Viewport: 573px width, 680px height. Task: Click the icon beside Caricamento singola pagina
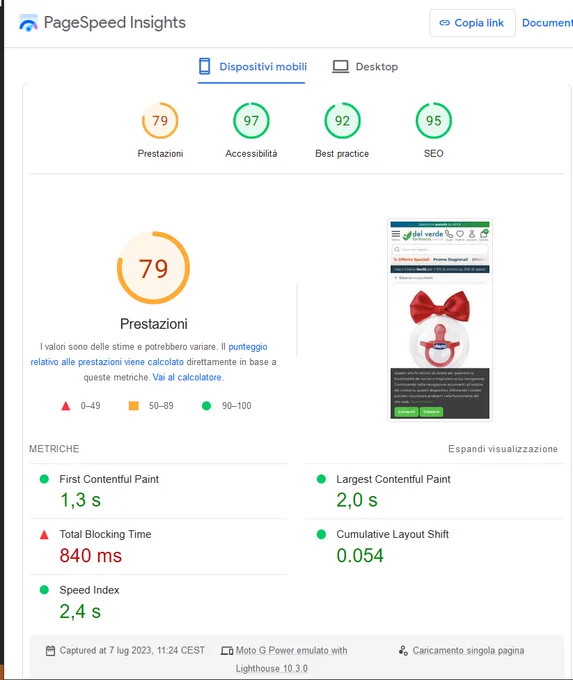(403, 651)
